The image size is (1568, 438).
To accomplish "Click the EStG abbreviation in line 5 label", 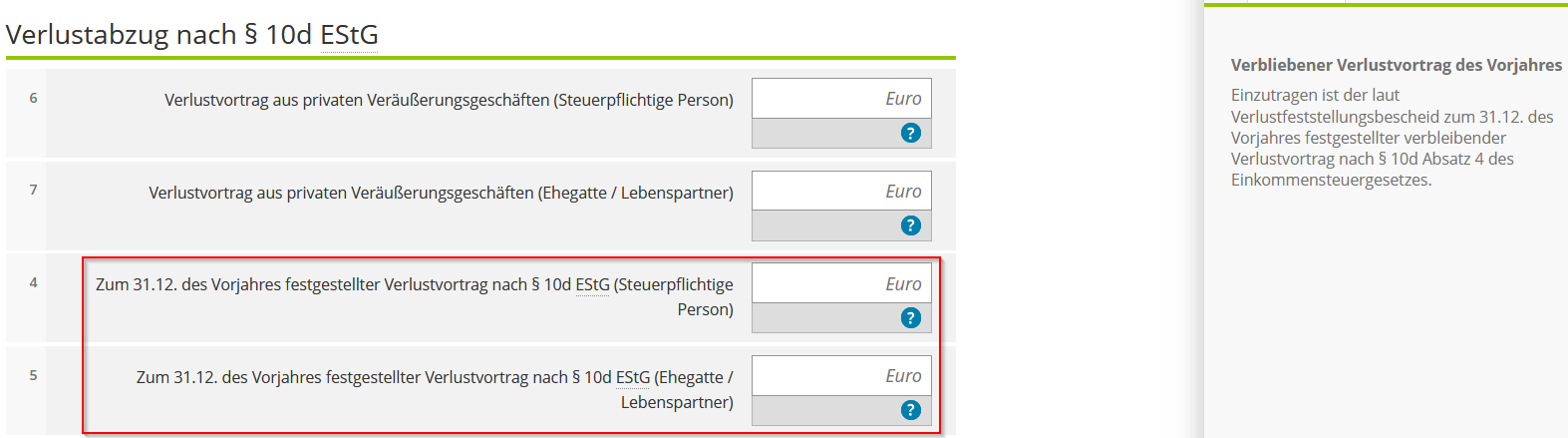I will 633,377.
